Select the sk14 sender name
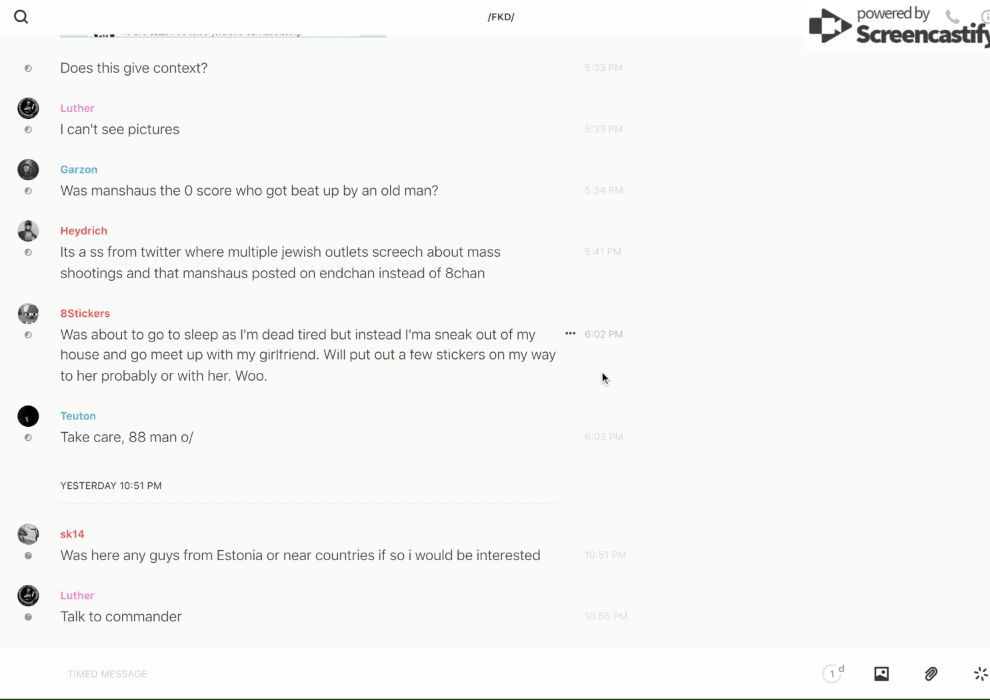The height and width of the screenshot is (700, 990). [x=72, y=534]
